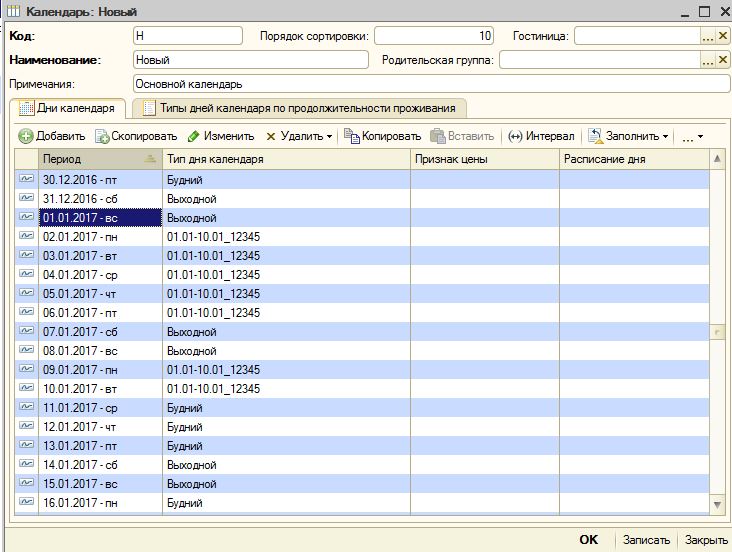Click 01.01-10.01_12345 in the 09.01.2017 row
The height and width of the screenshot is (552, 732).
click(213, 370)
